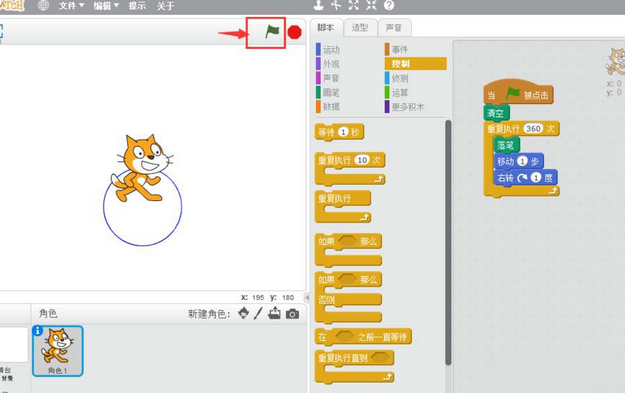Click the 1 value in 等待 block

(x=343, y=132)
